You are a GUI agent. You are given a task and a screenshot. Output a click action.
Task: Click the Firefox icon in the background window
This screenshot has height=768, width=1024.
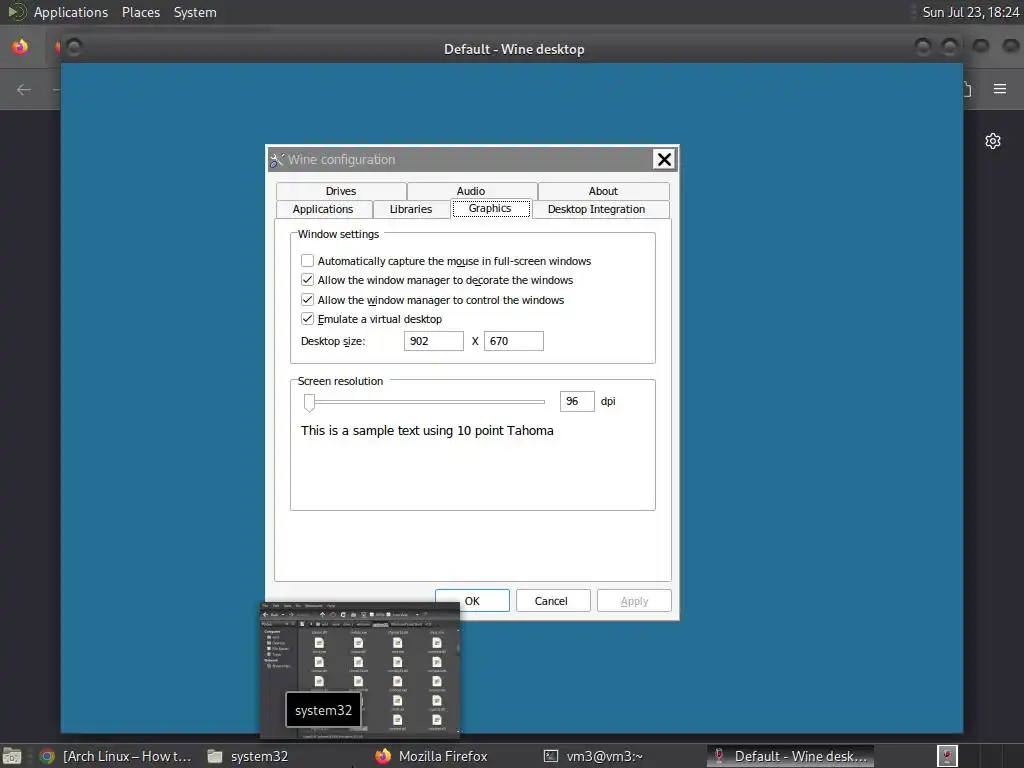20,47
